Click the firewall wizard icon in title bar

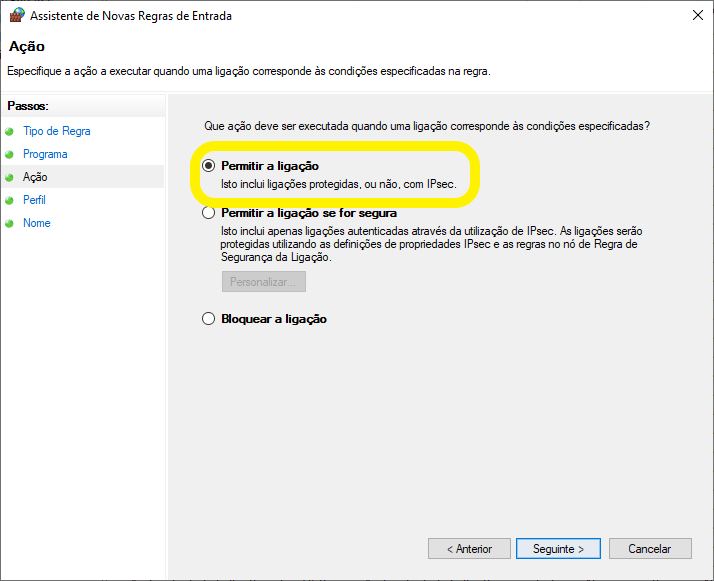[16, 15]
